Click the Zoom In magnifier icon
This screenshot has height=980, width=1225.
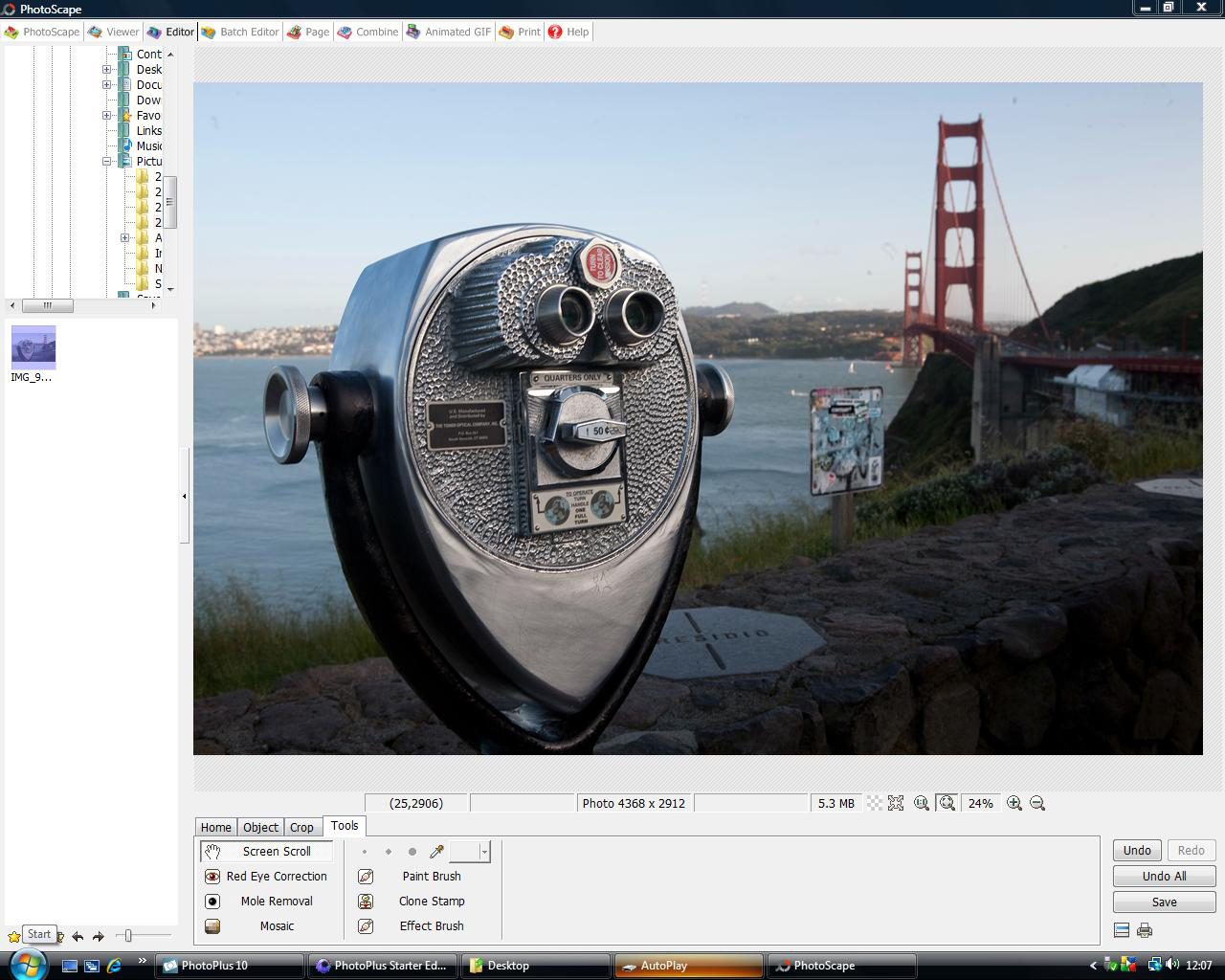pos(1014,803)
